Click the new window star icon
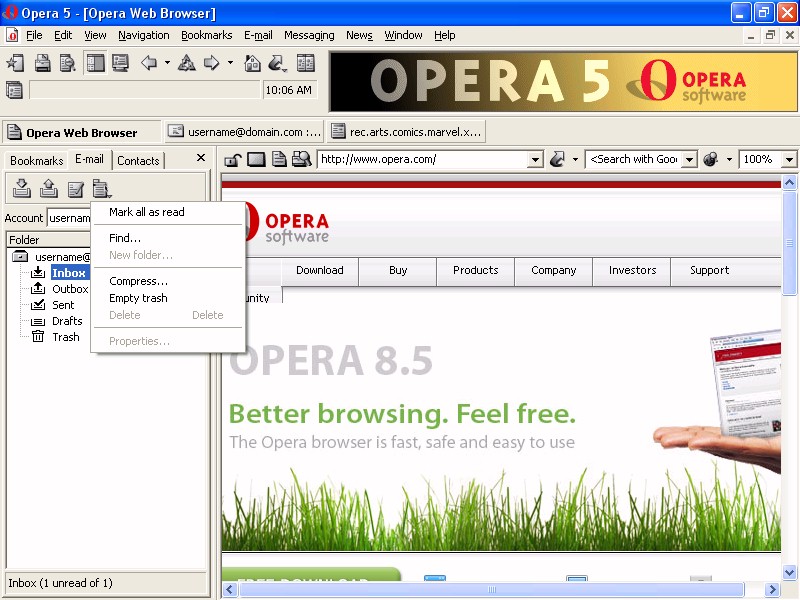 pyautogui.click(x=15, y=63)
